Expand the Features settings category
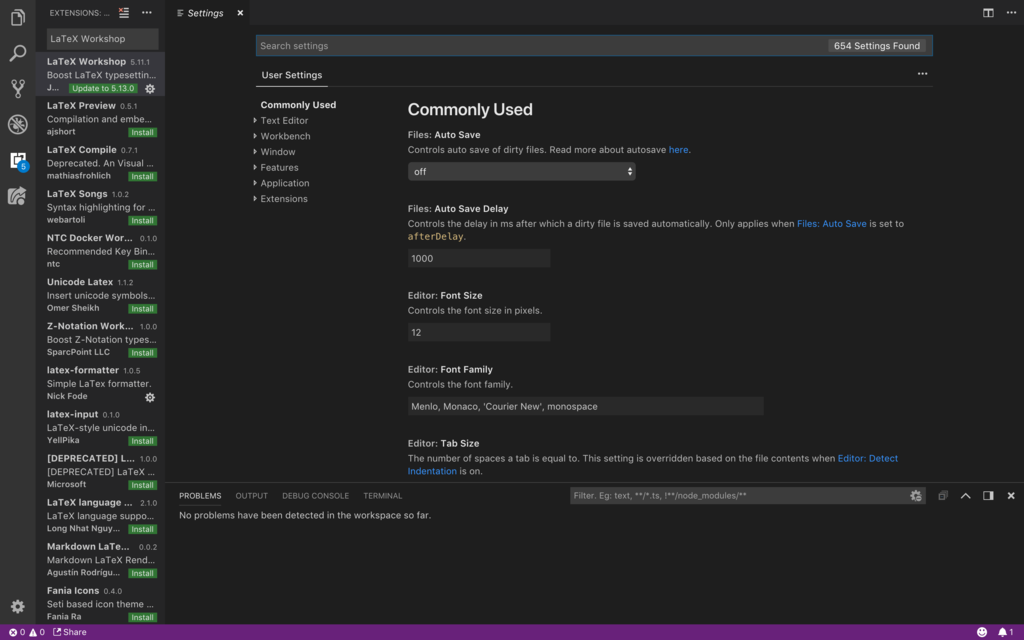This screenshot has height=640, width=1024. tap(279, 167)
